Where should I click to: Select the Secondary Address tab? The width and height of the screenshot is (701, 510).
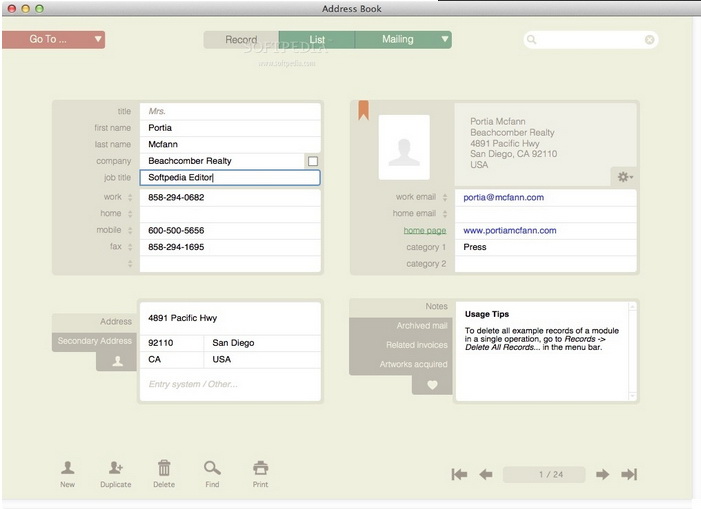[94, 341]
